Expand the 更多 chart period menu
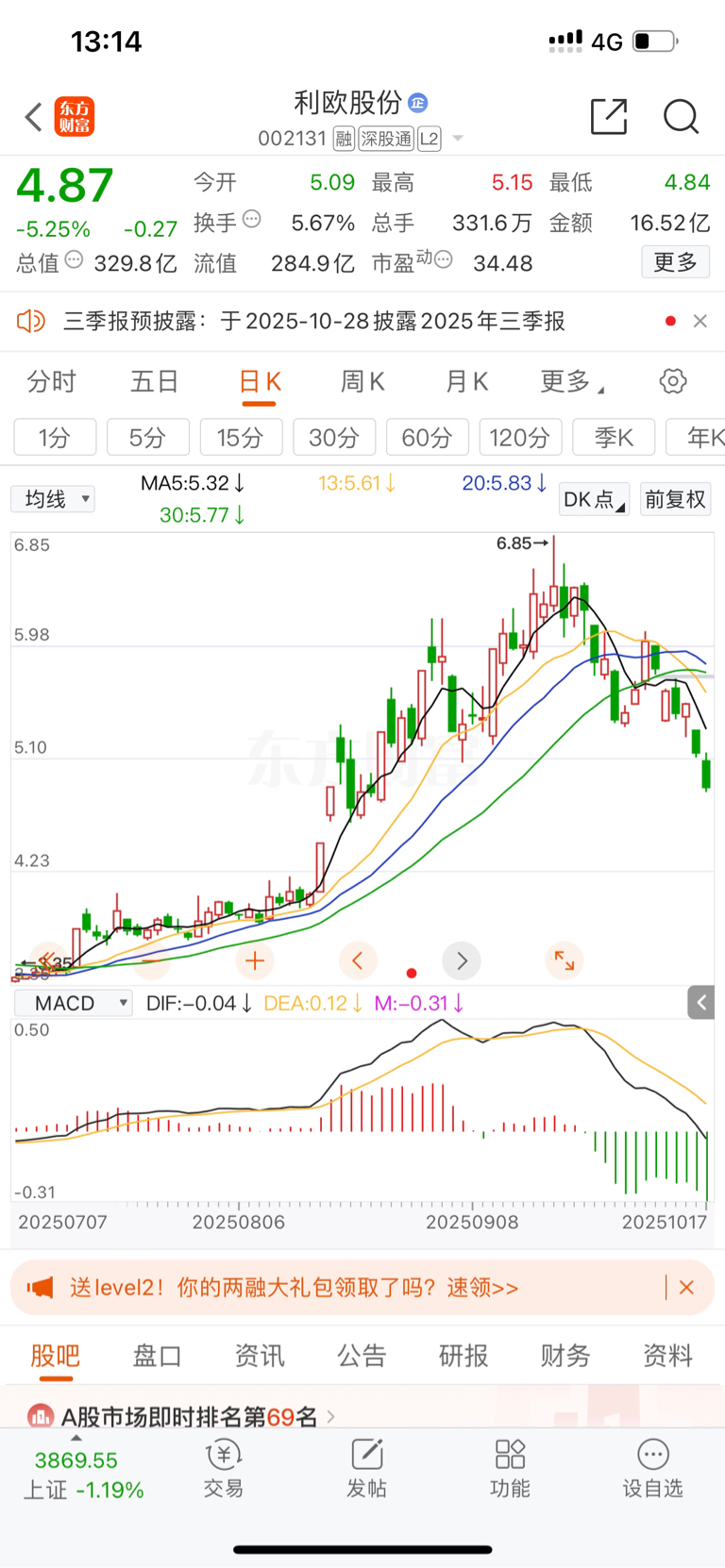Image resolution: width=725 pixels, height=1568 pixels. click(x=572, y=381)
